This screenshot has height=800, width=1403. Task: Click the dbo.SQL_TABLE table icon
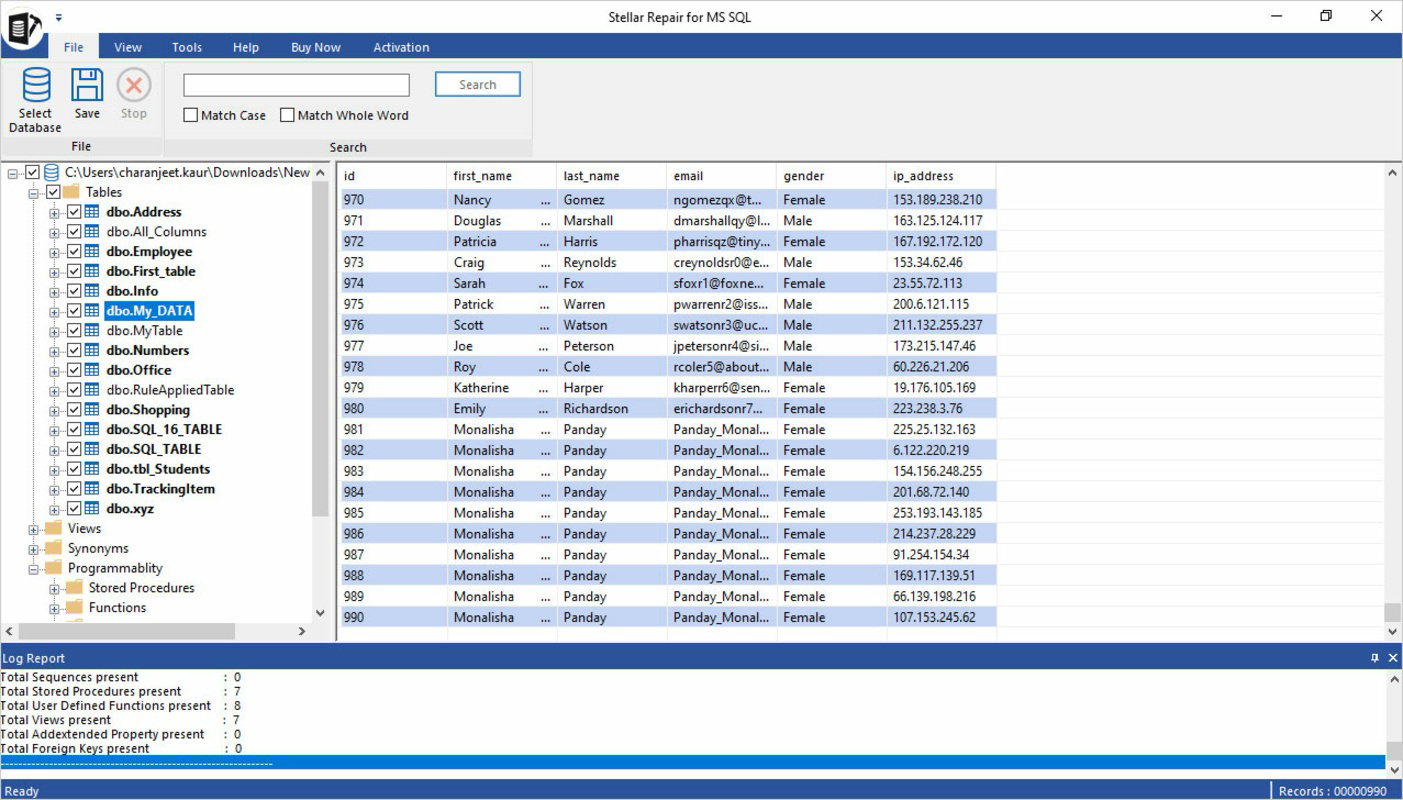coord(92,450)
